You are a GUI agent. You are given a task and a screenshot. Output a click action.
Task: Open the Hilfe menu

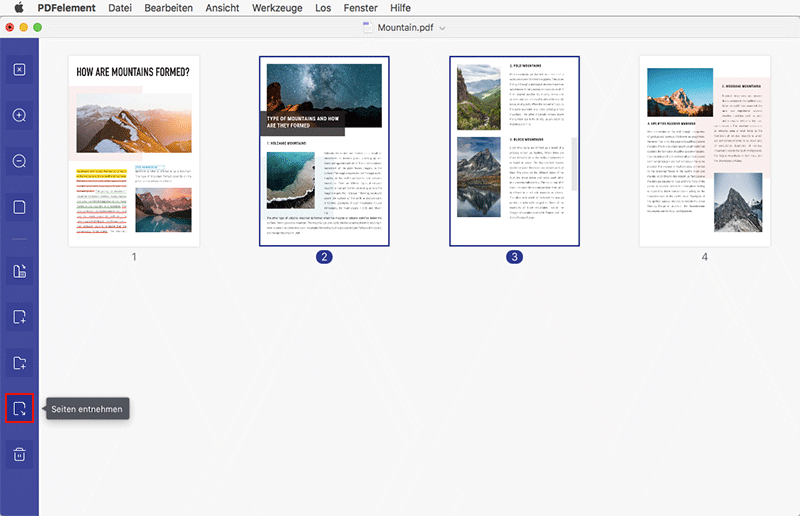pos(401,8)
